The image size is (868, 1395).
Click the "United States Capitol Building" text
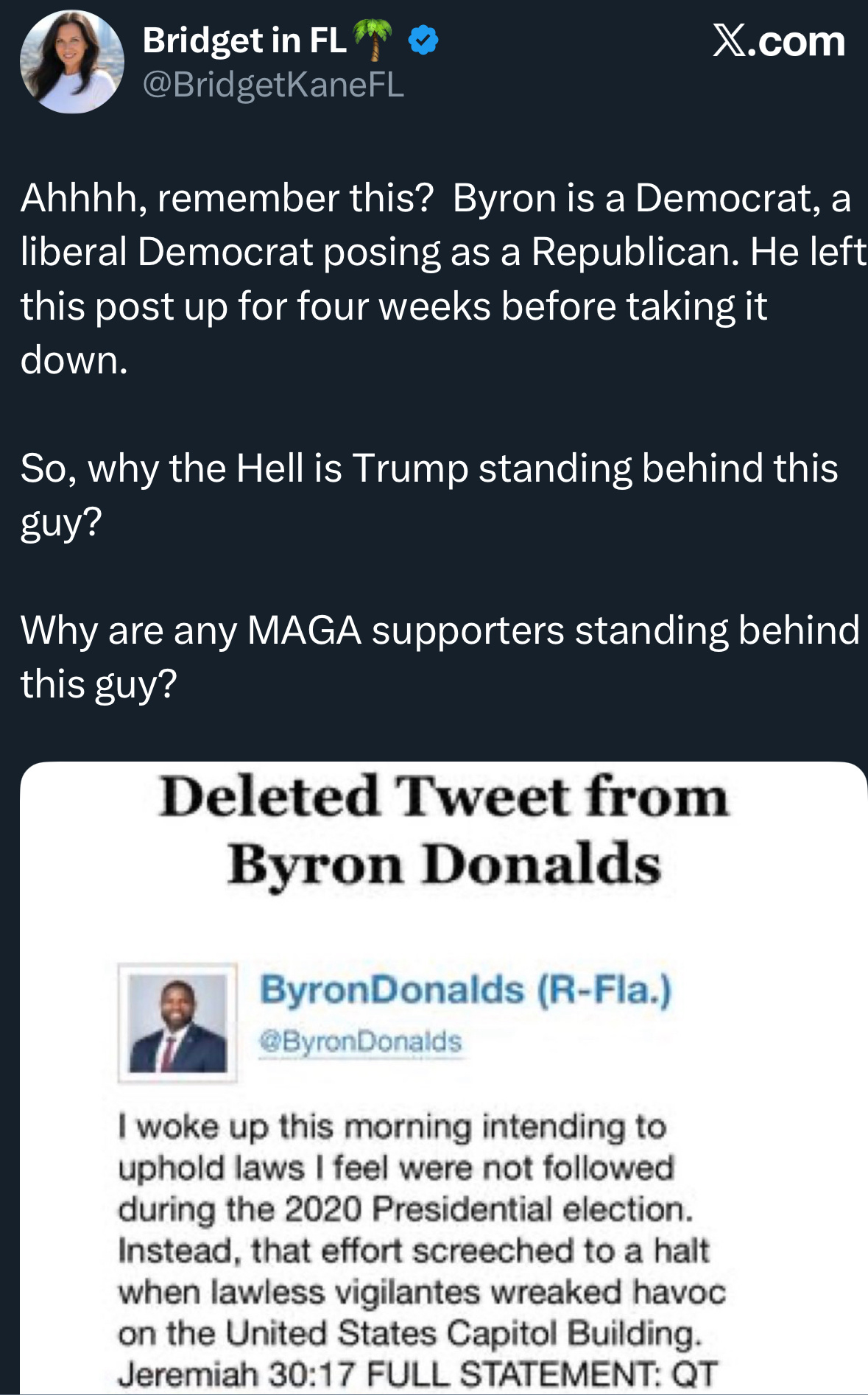pyautogui.click(x=462, y=1333)
